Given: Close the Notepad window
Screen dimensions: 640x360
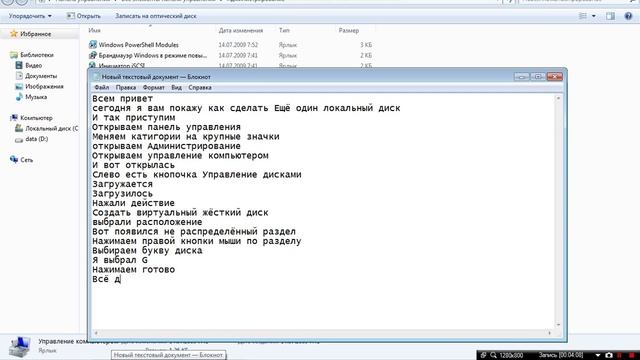Looking at the screenshot, I should point(555,77).
